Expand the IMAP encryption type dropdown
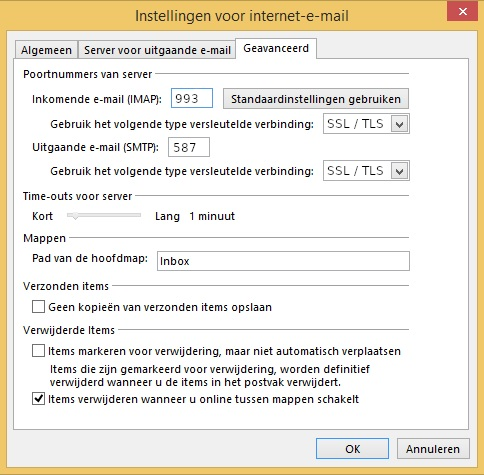Viewport: 484px width, 475px height. click(x=366, y=124)
